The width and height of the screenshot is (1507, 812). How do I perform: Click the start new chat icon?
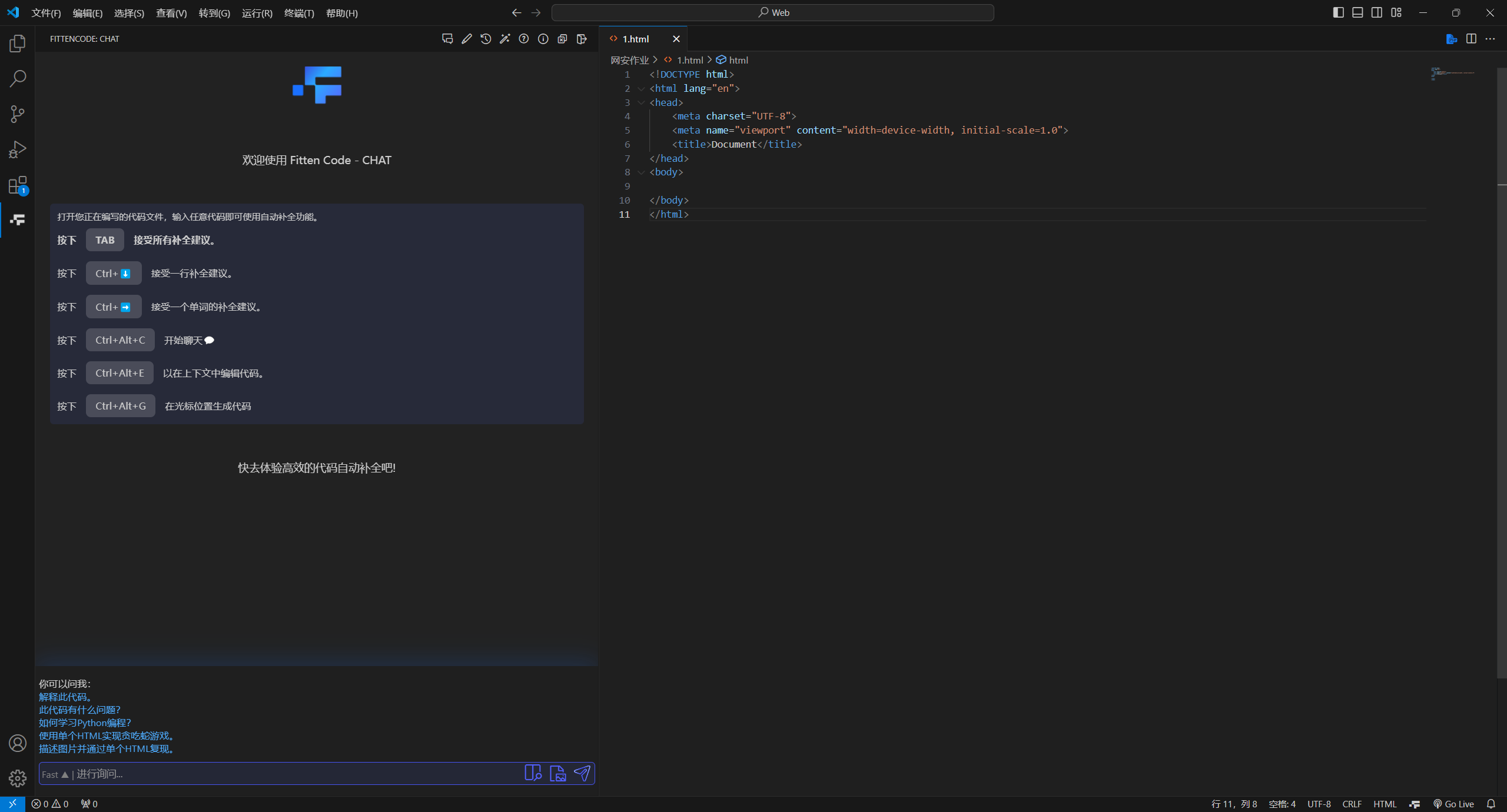point(447,39)
